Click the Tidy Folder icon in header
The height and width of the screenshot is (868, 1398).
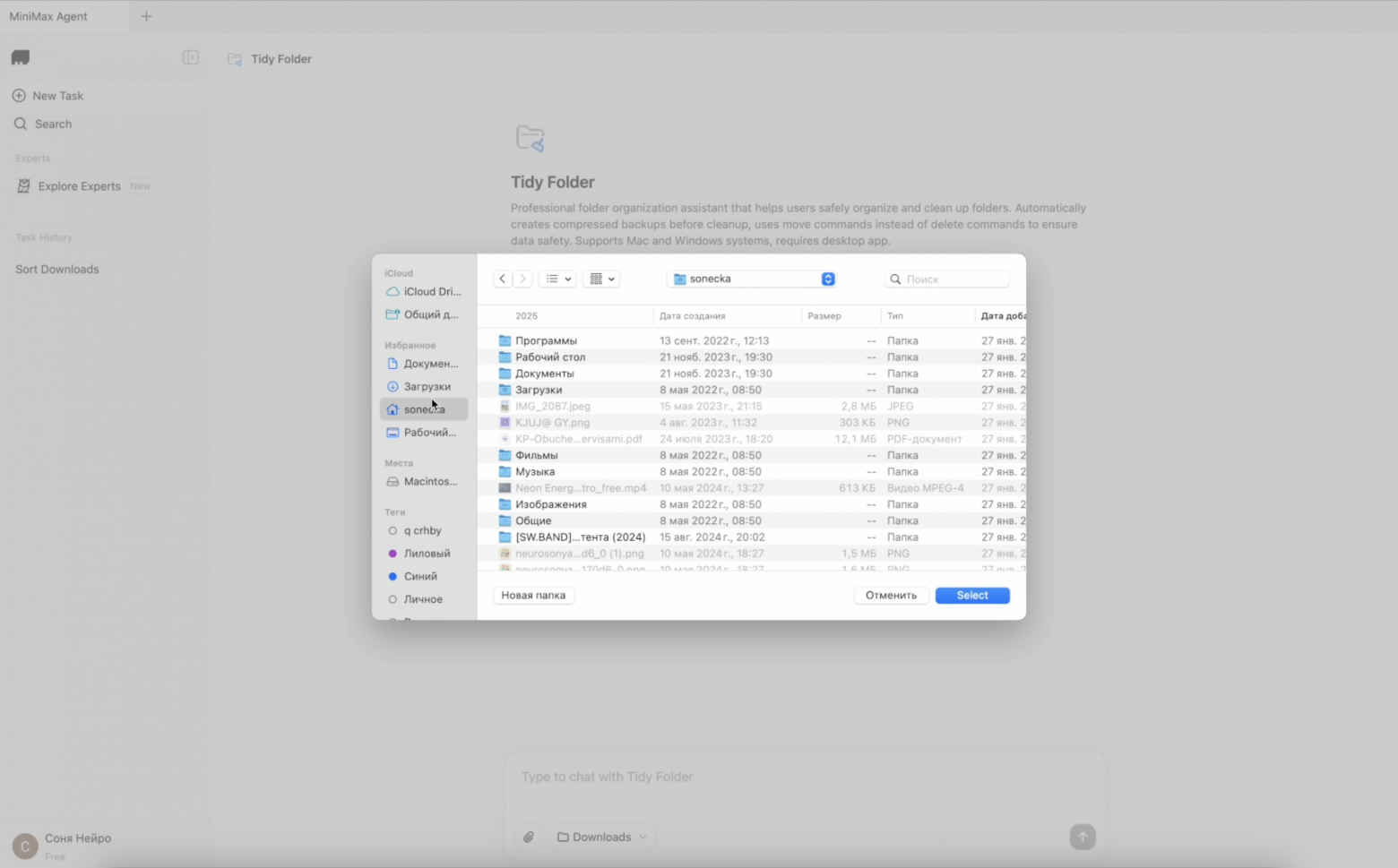pyautogui.click(x=235, y=59)
